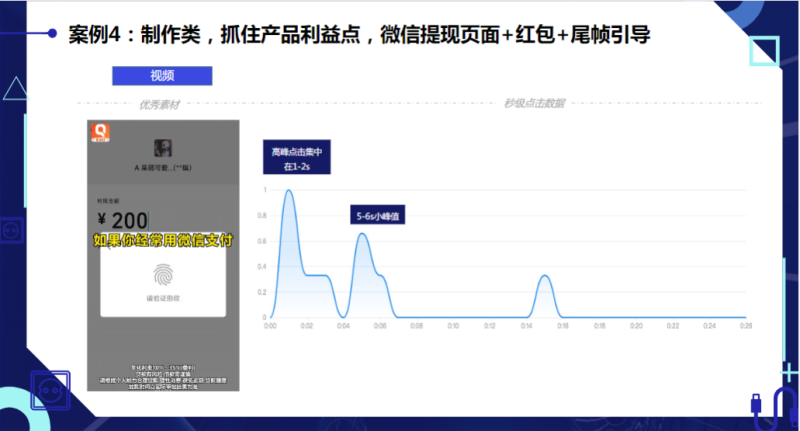This screenshot has height=431, width=800.
Task: Click the 0:10 x-axis label
Action: pyautogui.click(x=453, y=326)
